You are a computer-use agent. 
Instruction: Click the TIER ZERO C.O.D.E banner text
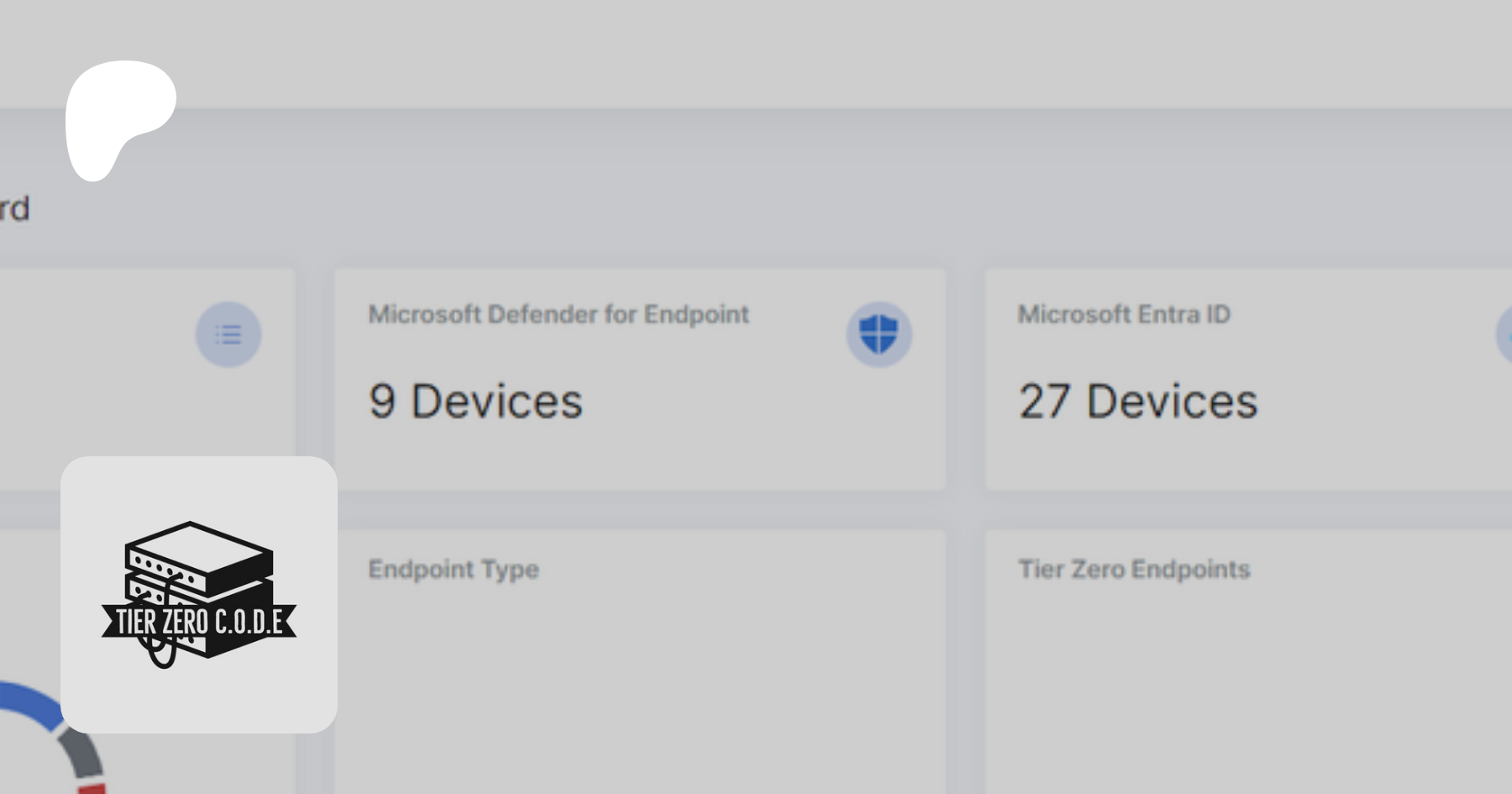tap(199, 622)
